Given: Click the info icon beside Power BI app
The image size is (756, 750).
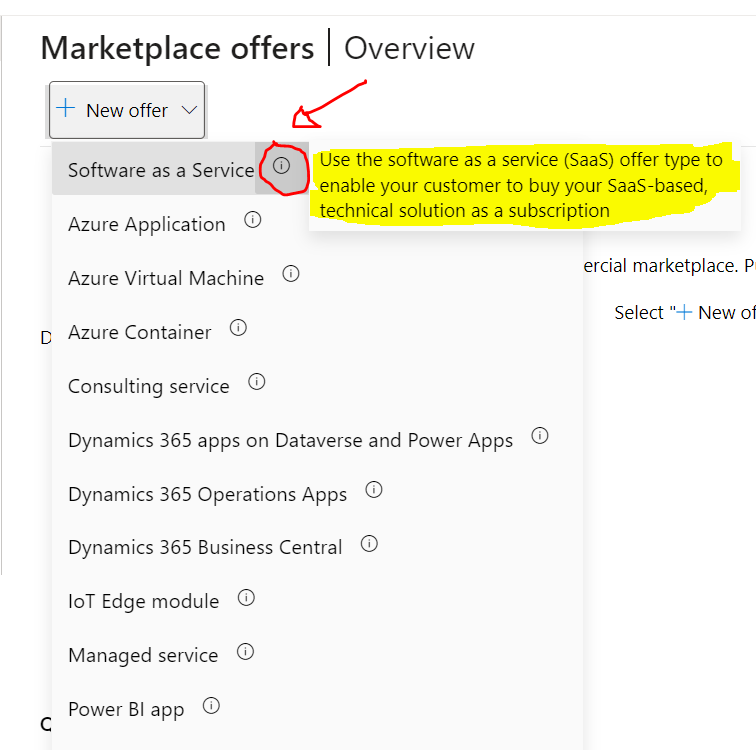Looking at the screenshot, I should (211, 706).
